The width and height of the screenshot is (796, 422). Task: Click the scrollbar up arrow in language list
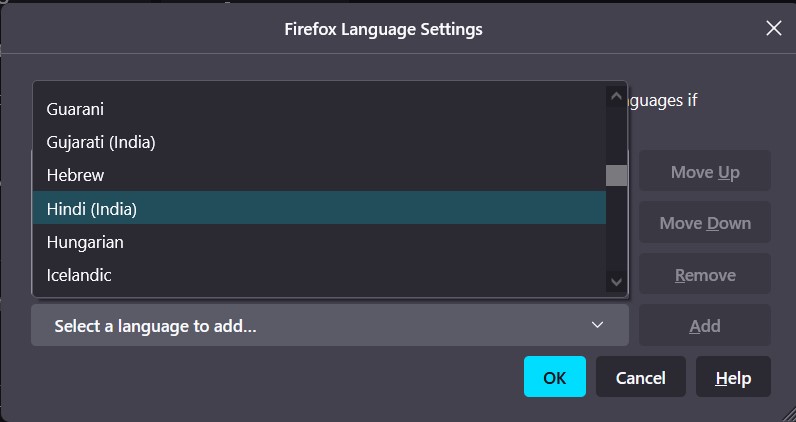[616, 96]
